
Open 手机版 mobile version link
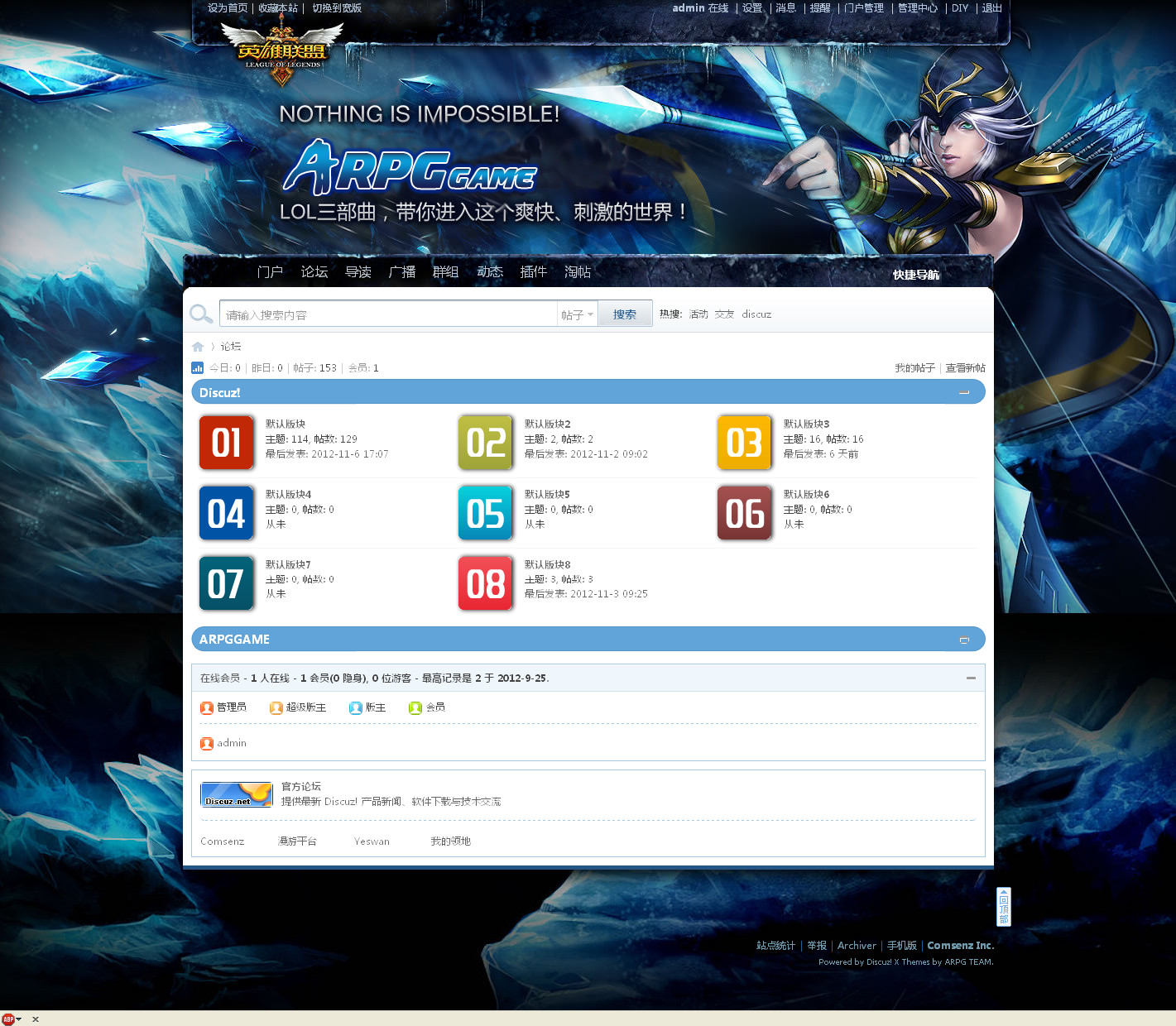902,946
